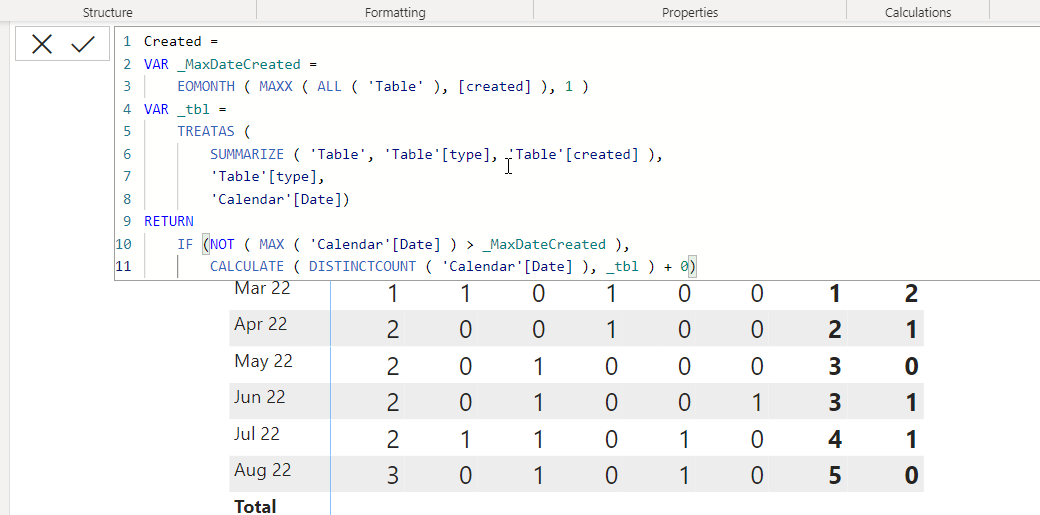The image size is (1040, 515).
Task: Click the Structure ribbon group label
Action: click(x=107, y=13)
